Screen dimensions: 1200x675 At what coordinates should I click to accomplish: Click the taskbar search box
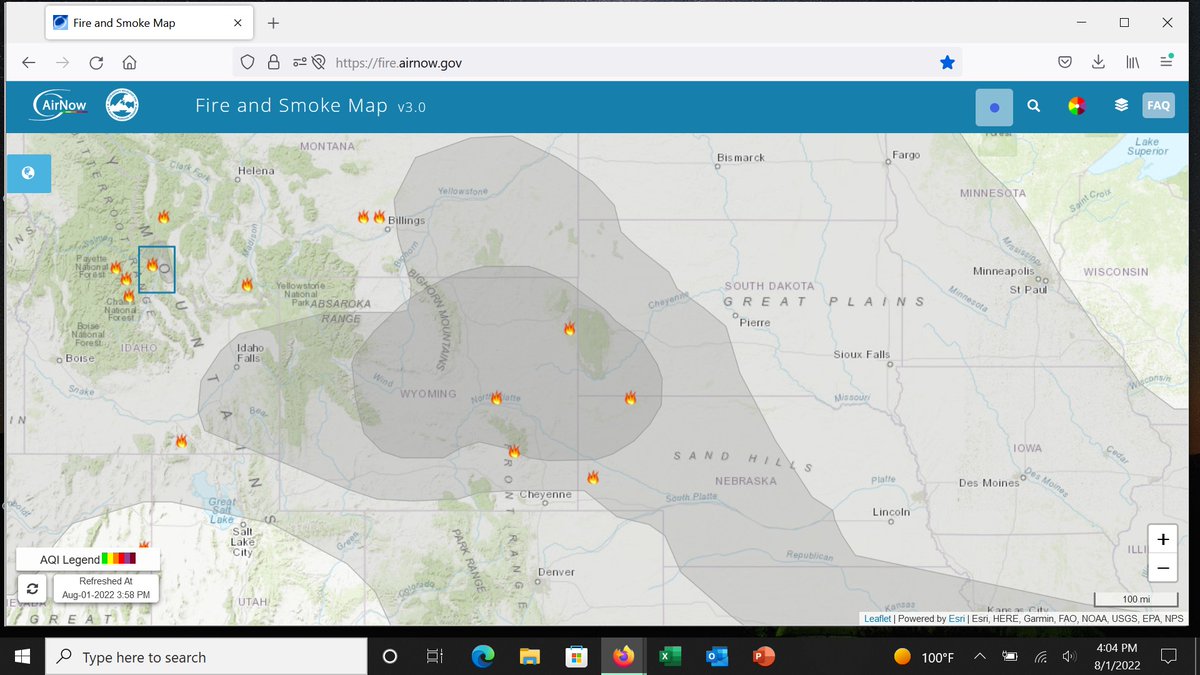[205, 656]
